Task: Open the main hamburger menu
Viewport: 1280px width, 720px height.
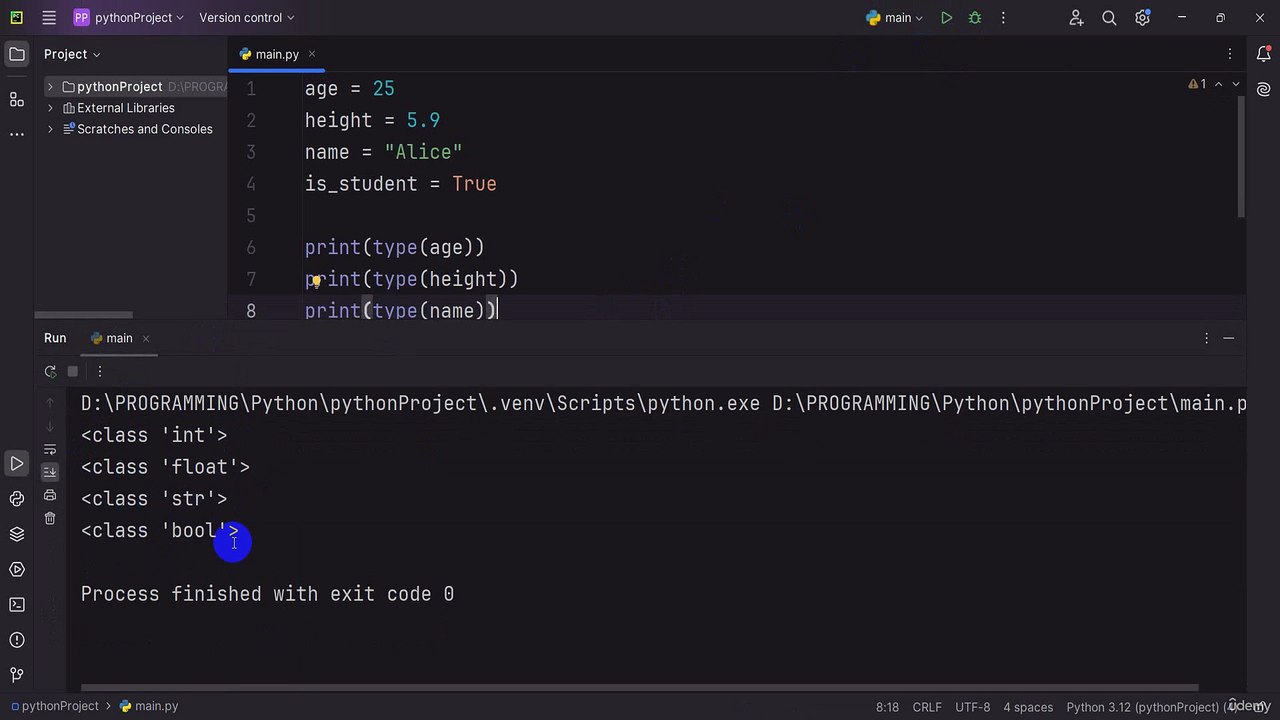Action: tap(49, 18)
